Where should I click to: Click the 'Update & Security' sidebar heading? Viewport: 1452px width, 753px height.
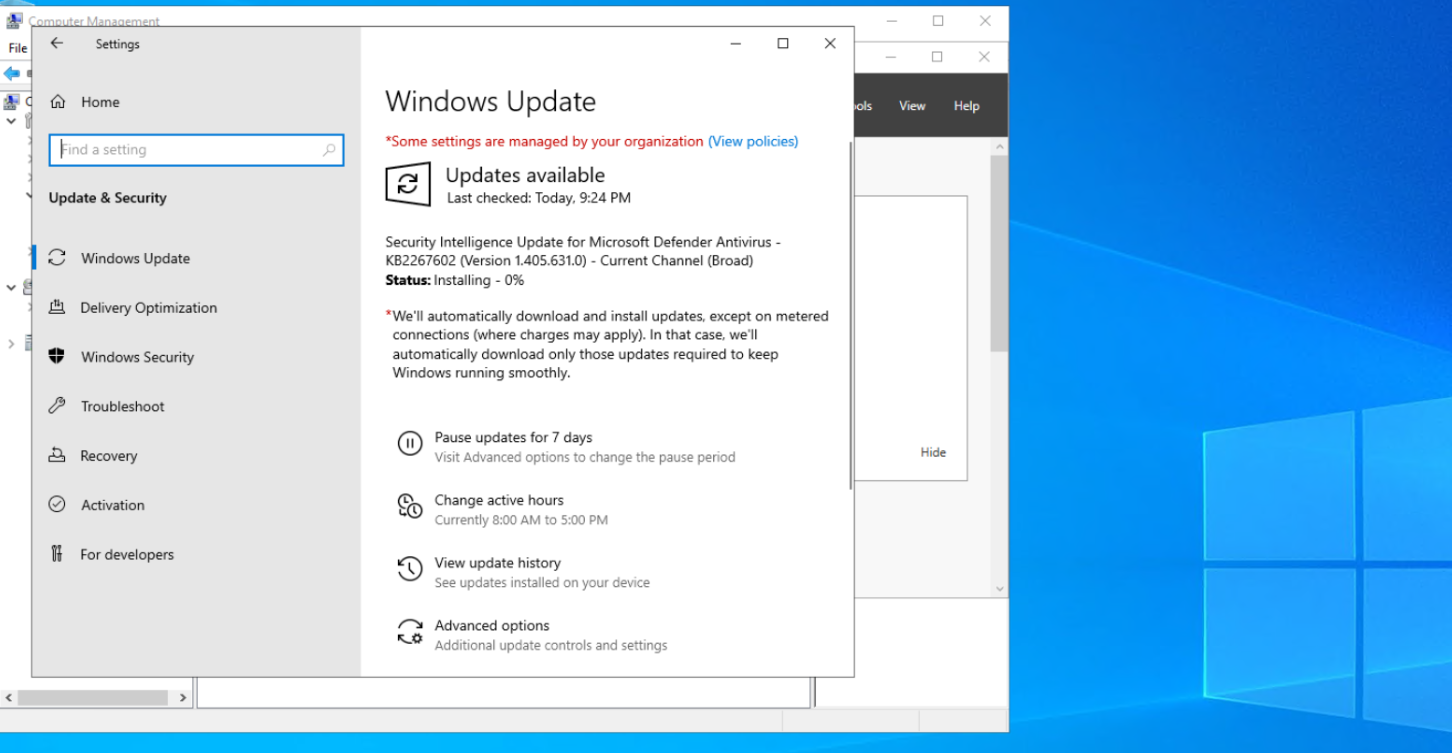108,198
